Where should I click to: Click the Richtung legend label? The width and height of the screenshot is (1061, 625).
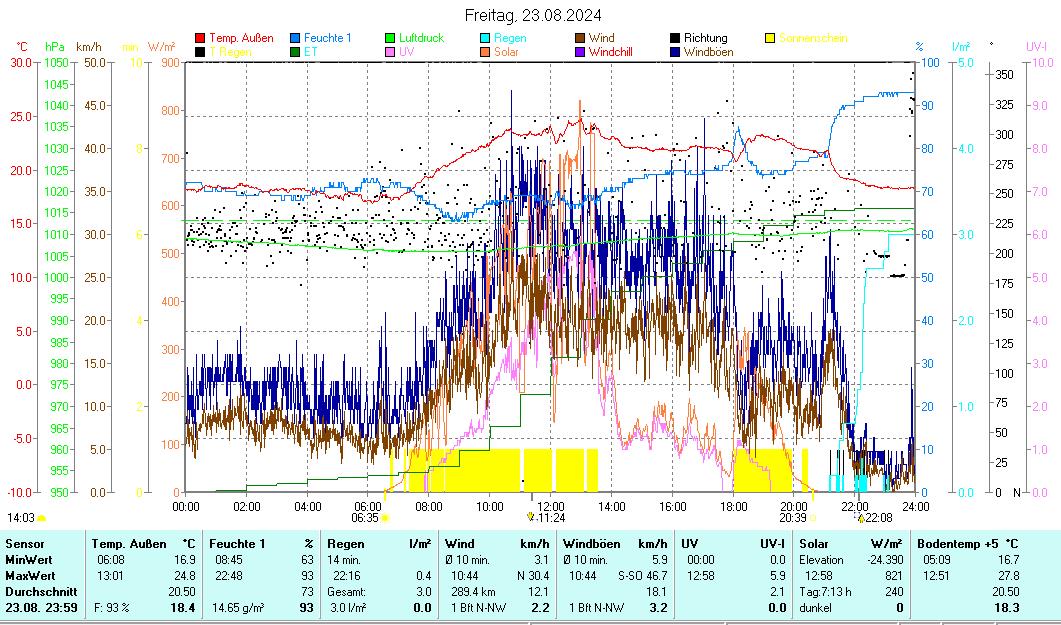[705, 38]
